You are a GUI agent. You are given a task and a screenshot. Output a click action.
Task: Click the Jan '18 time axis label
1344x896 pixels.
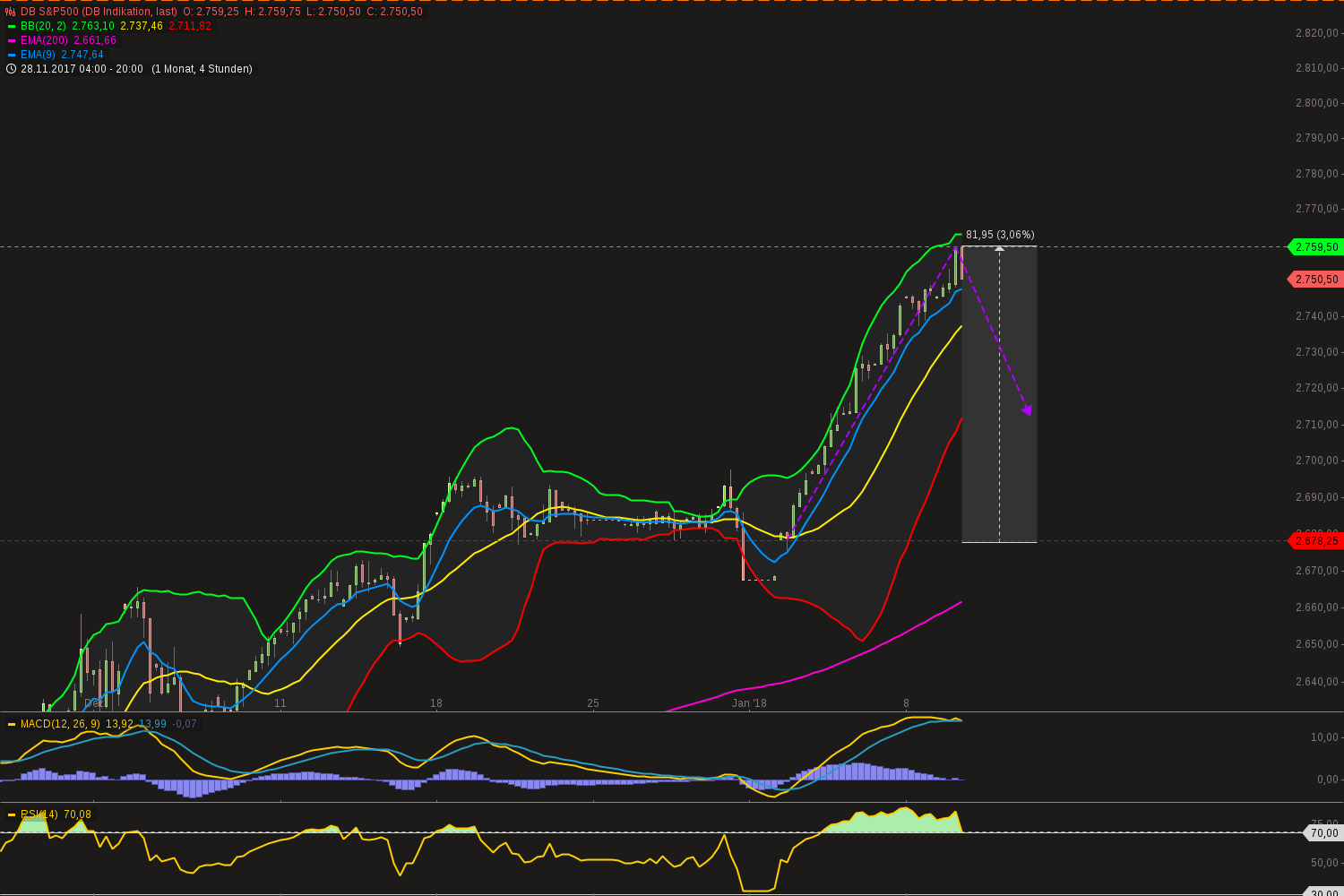pyautogui.click(x=749, y=703)
